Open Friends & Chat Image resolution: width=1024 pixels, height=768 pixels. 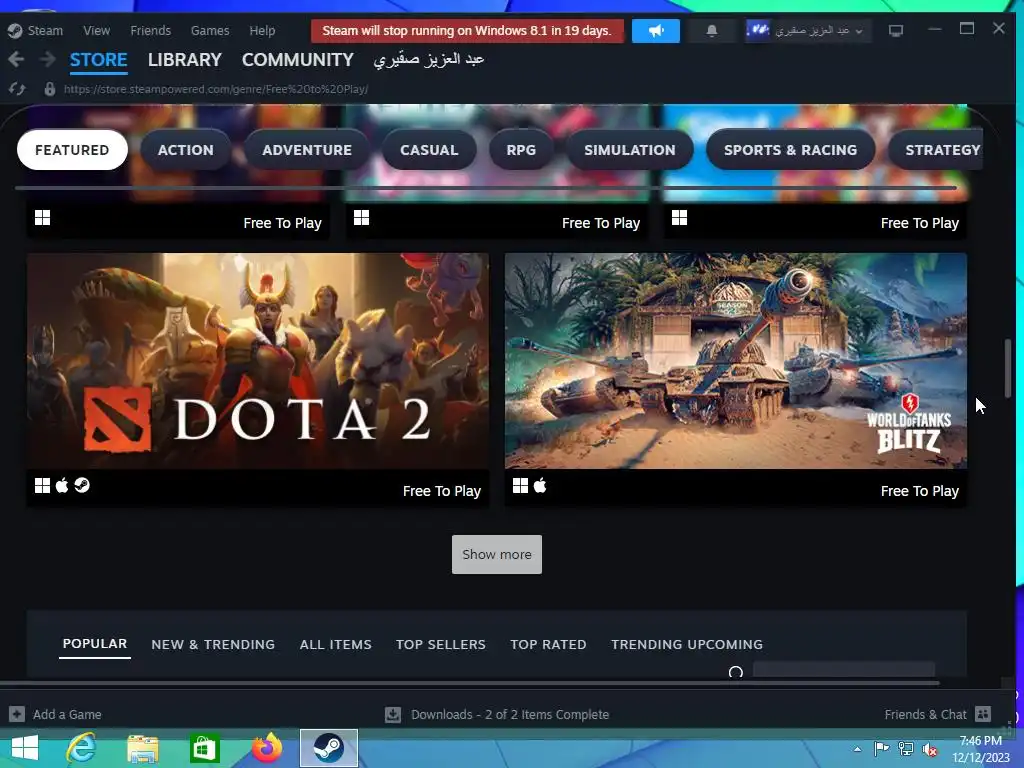(x=925, y=714)
